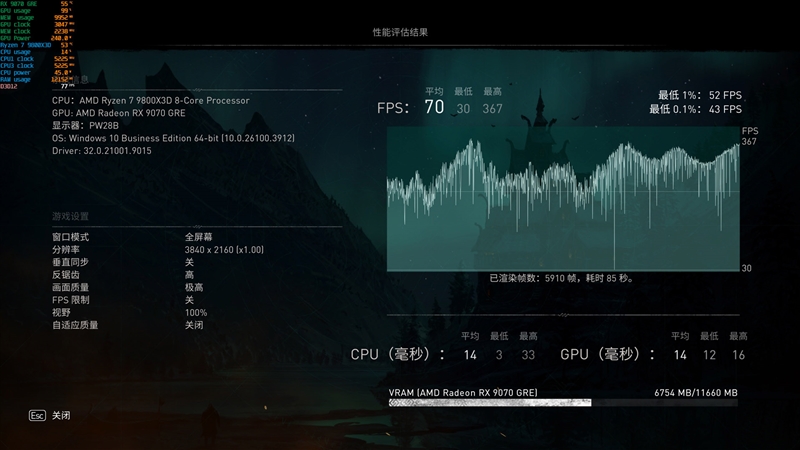Toggle the 垂直同步 setting value

[189, 262]
